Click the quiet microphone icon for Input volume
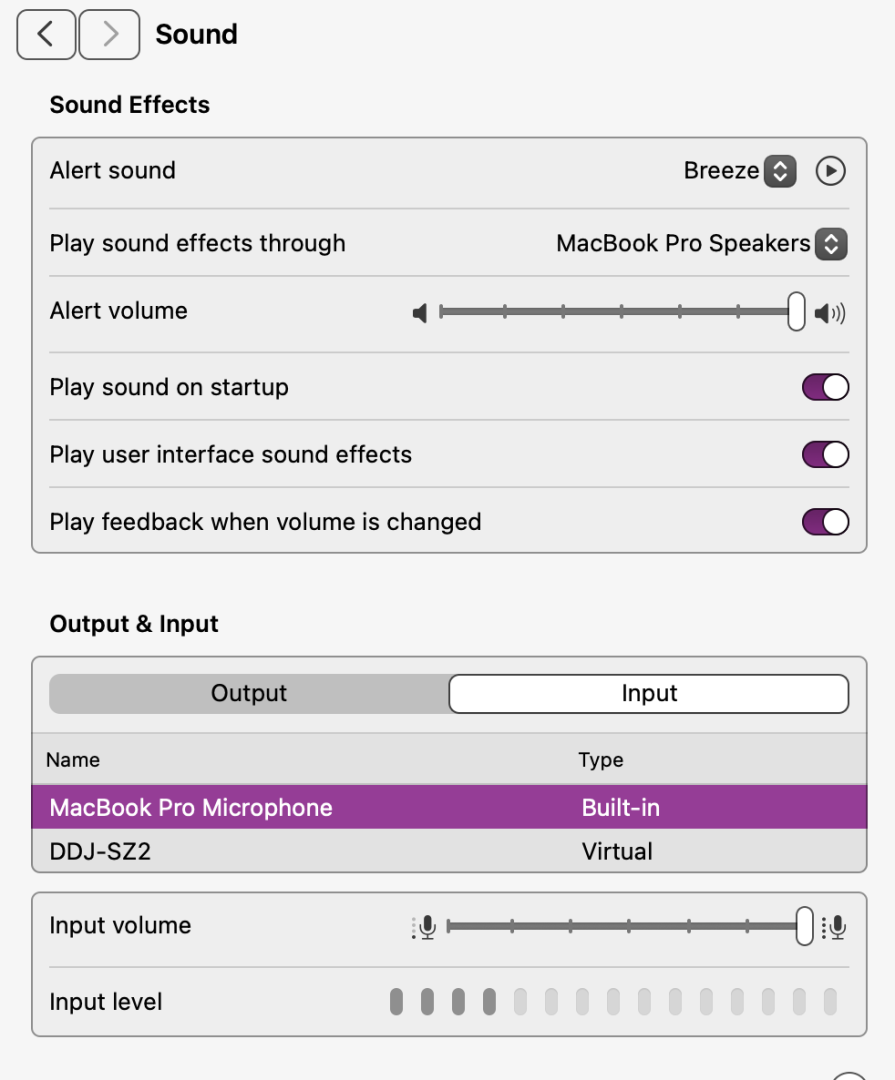Screen dimensions: 895x1080 point(424,927)
